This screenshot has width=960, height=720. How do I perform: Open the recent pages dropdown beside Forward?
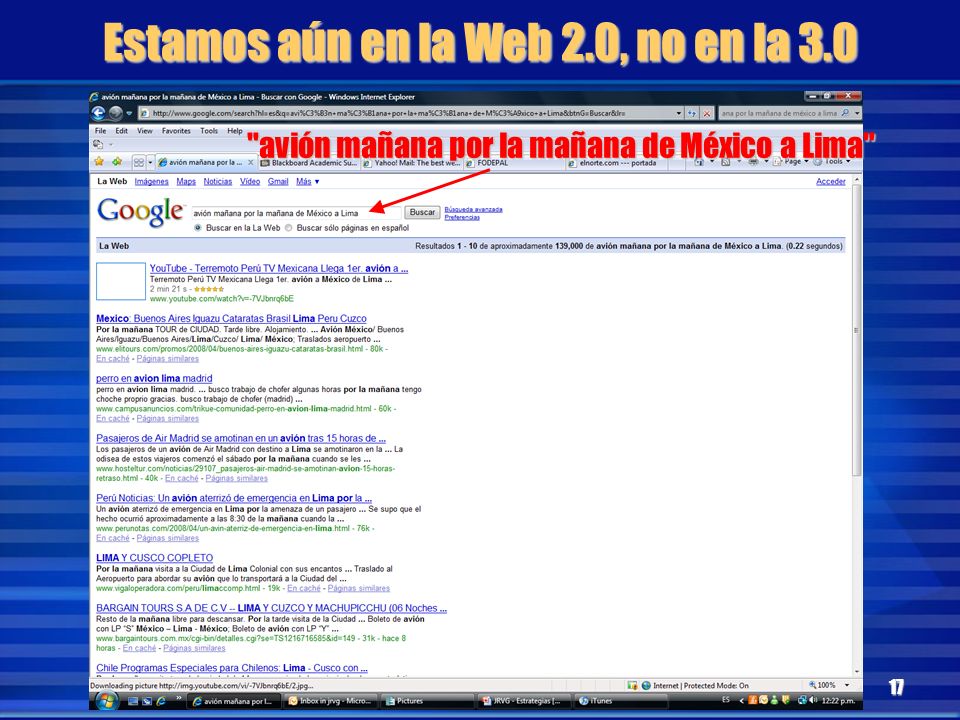[x=129, y=113]
